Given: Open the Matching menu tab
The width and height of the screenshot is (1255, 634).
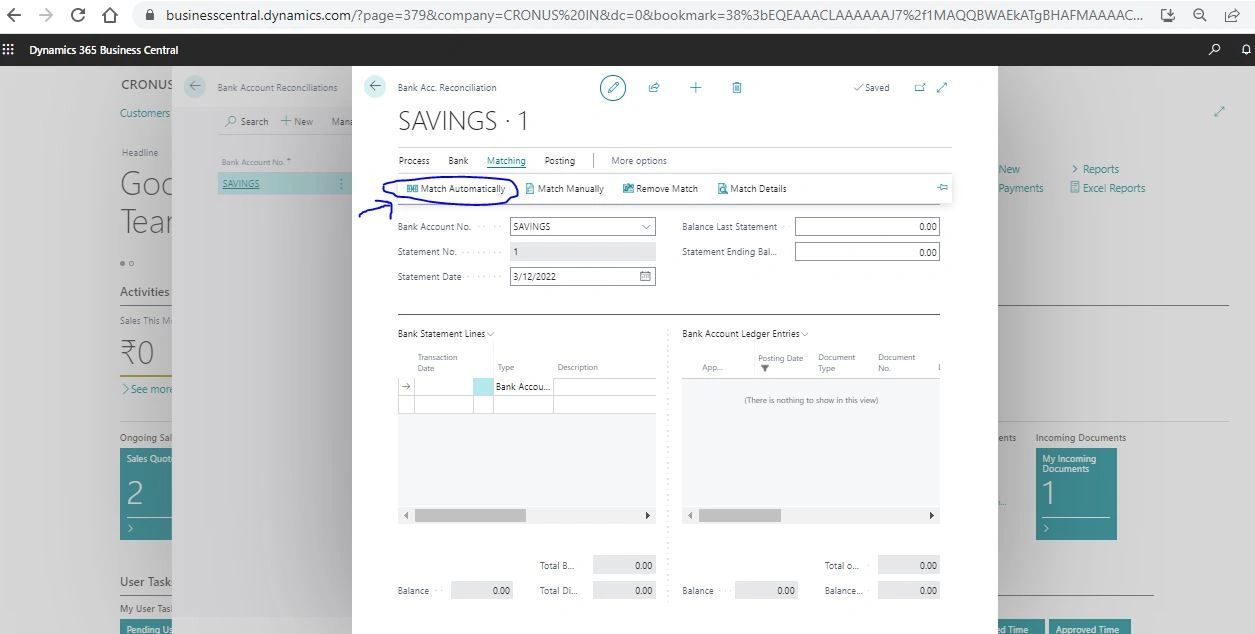Looking at the screenshot, I should pyautogui.click(x=506, y=160).
